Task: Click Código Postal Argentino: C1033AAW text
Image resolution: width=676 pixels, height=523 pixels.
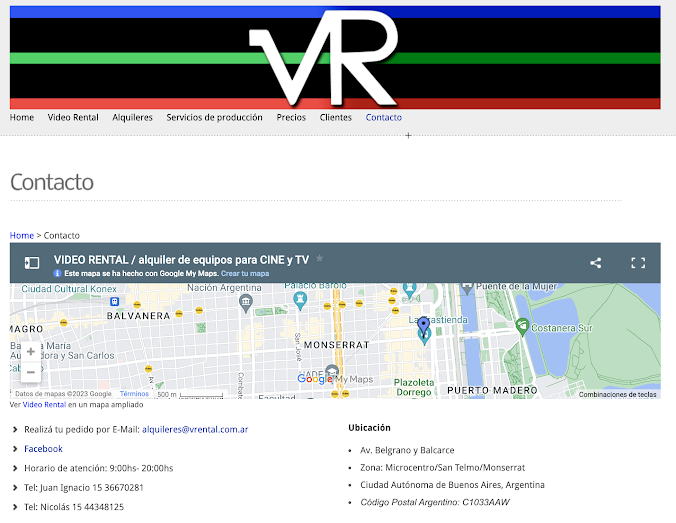Action: point(435,502)
